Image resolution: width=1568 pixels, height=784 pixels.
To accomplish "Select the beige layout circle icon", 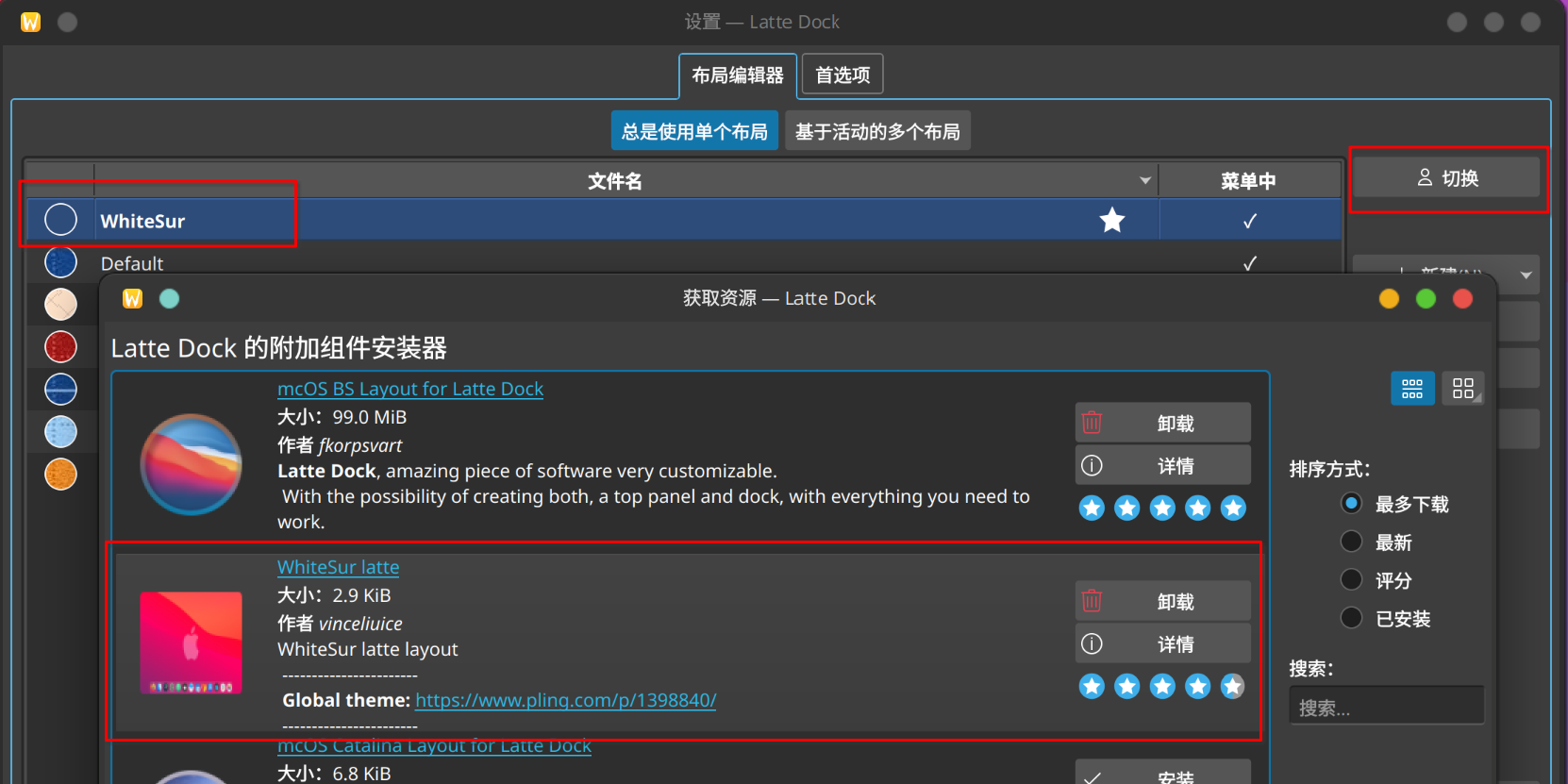I will 60,304.
